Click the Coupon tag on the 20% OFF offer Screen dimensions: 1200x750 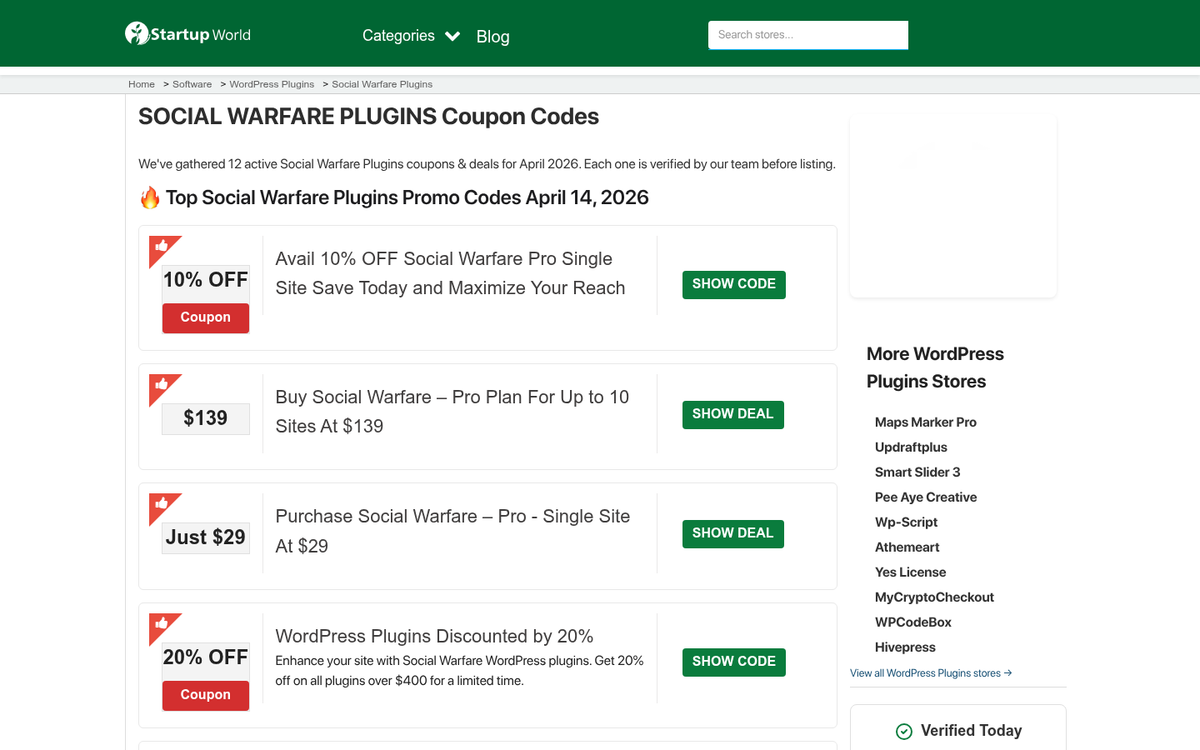click(x=205, y=695)
